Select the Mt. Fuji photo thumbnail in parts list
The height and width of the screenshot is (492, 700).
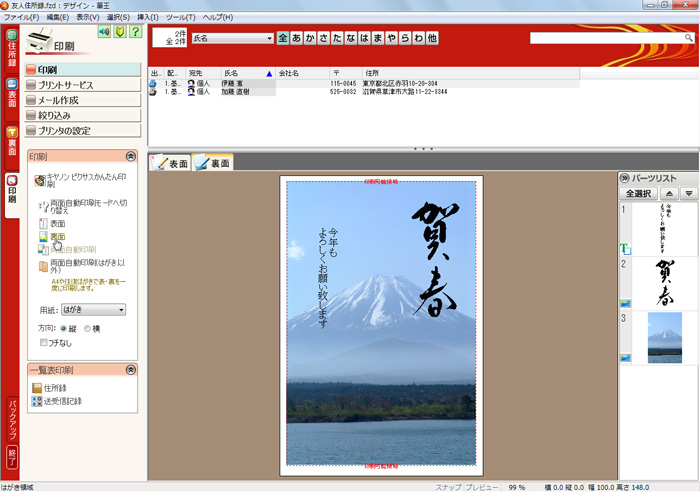click(x=664, y=336)
